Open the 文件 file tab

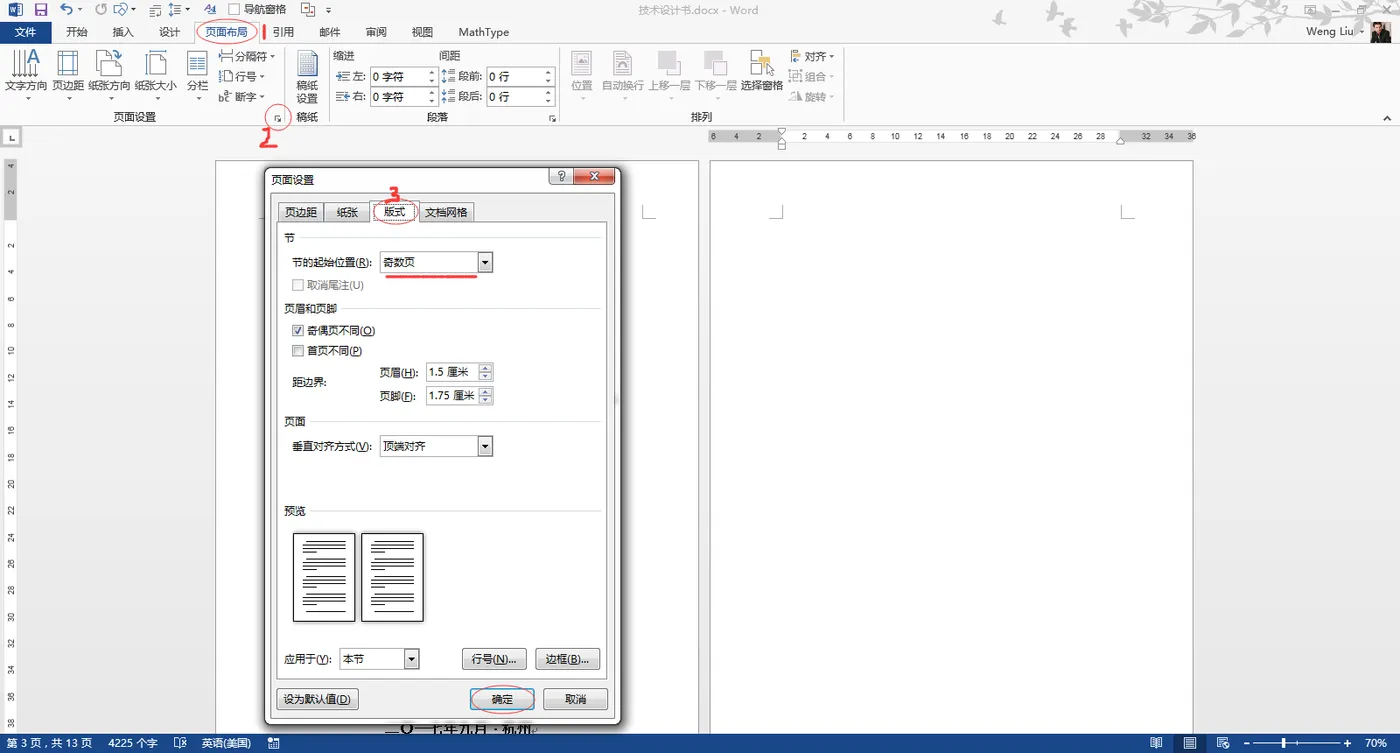(25, 32)
